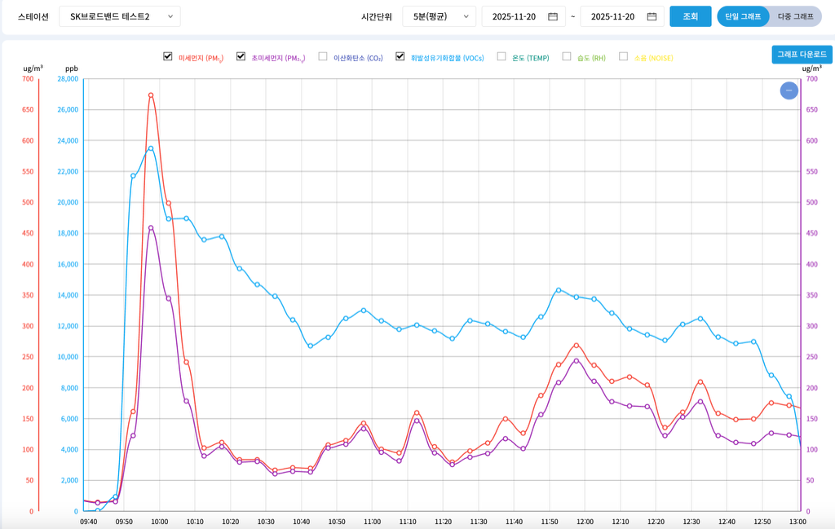Click the red PM10 peak data point
Viewport: 836px width, 530px height.
point(151,95)
